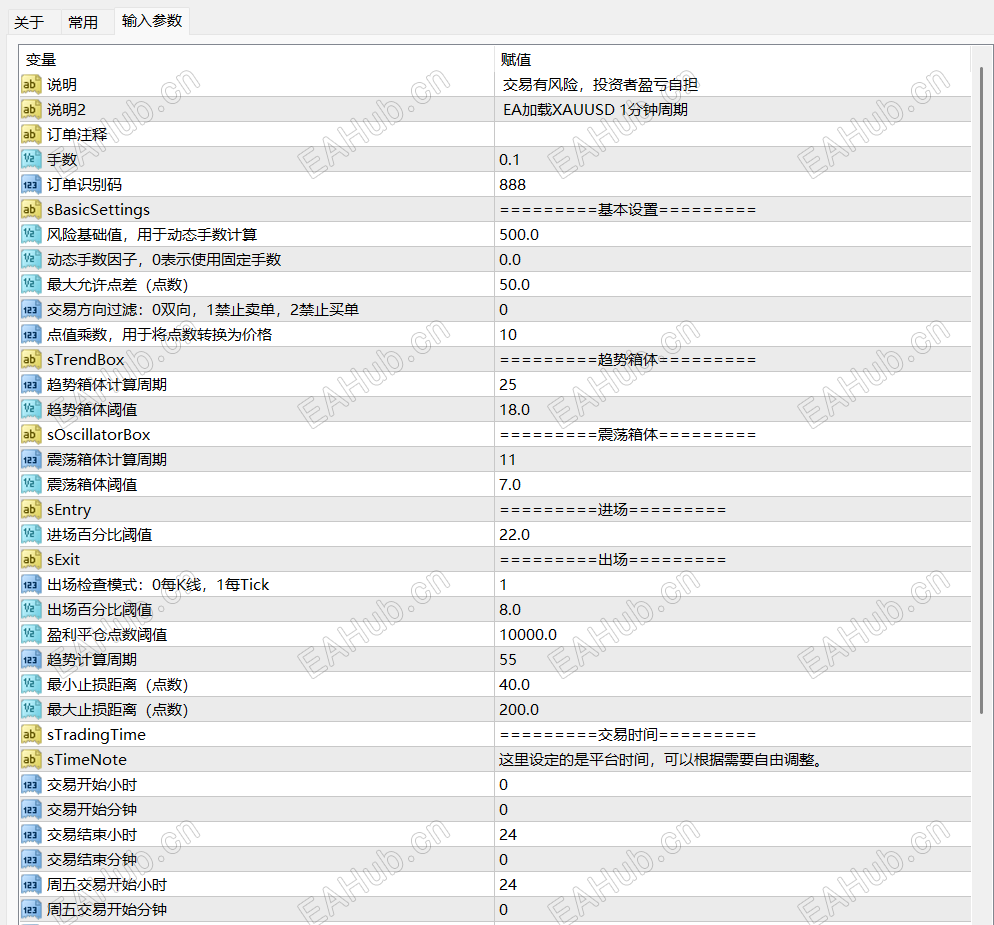The image size is (994, 925).
Task: Click the integer icon beside 出场检查模式
Action: coord(30,585)
